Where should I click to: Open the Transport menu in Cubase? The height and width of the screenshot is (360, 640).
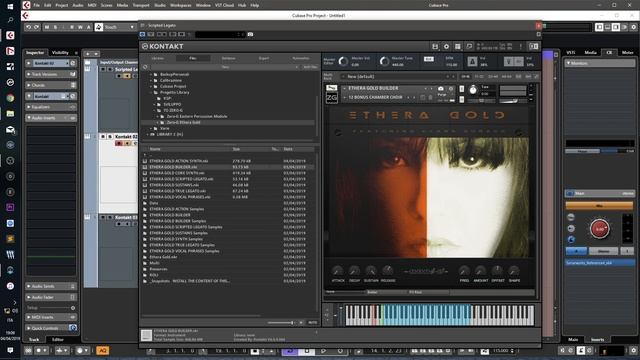[141, 5]
